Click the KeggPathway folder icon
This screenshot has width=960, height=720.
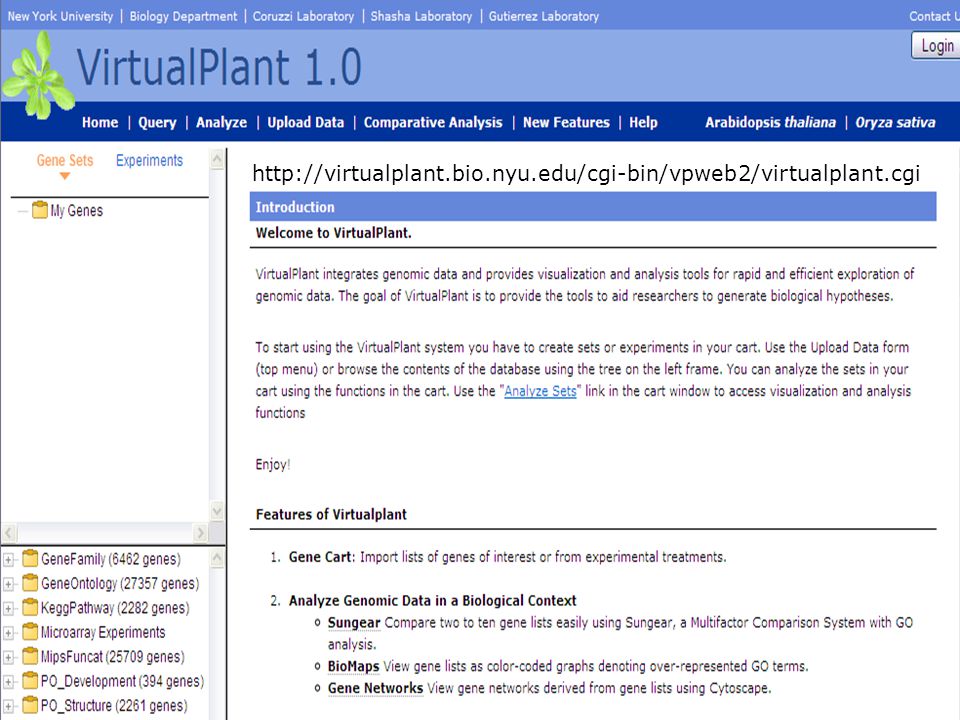pos(30,607)
